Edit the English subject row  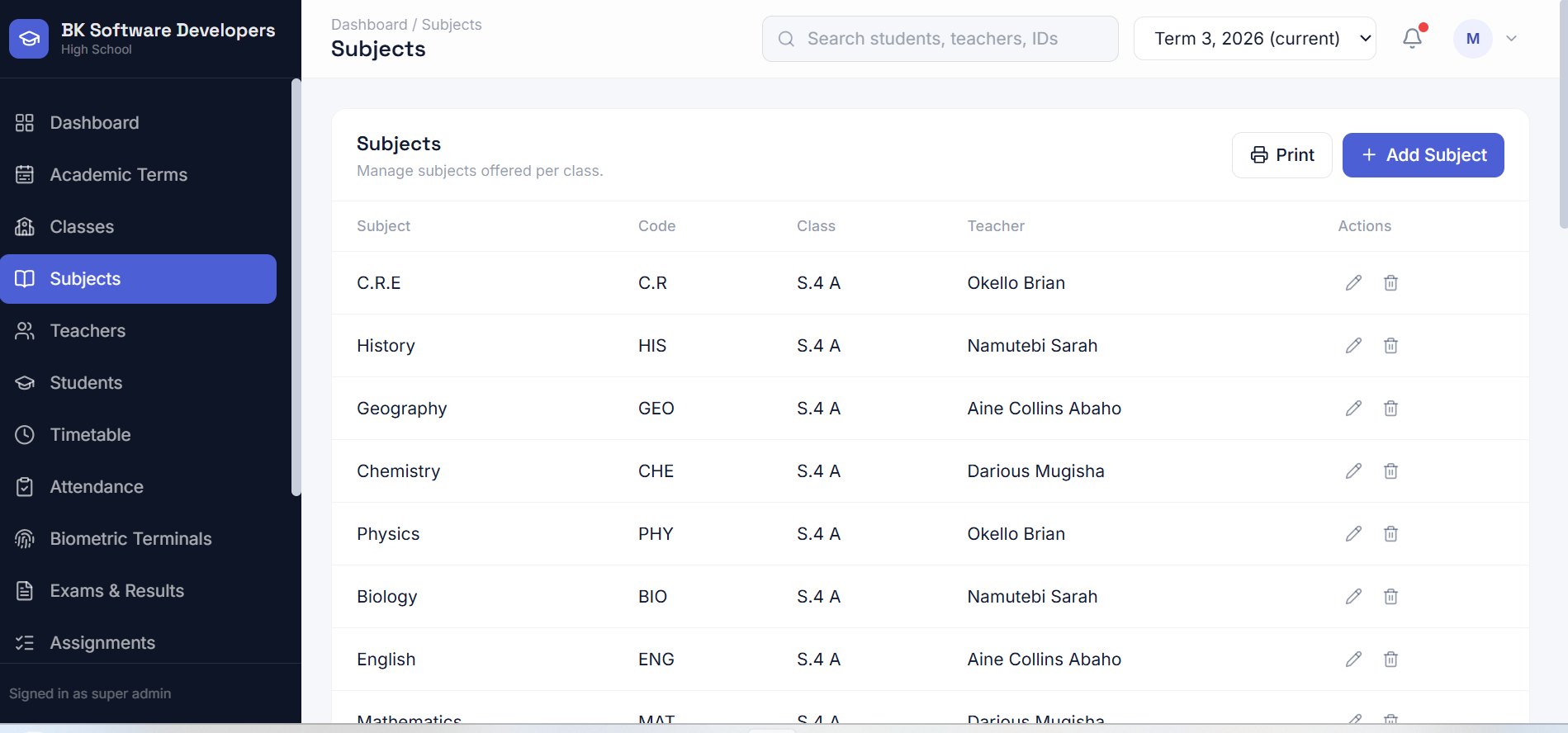pyautogui.click(x=1353, y=660)
